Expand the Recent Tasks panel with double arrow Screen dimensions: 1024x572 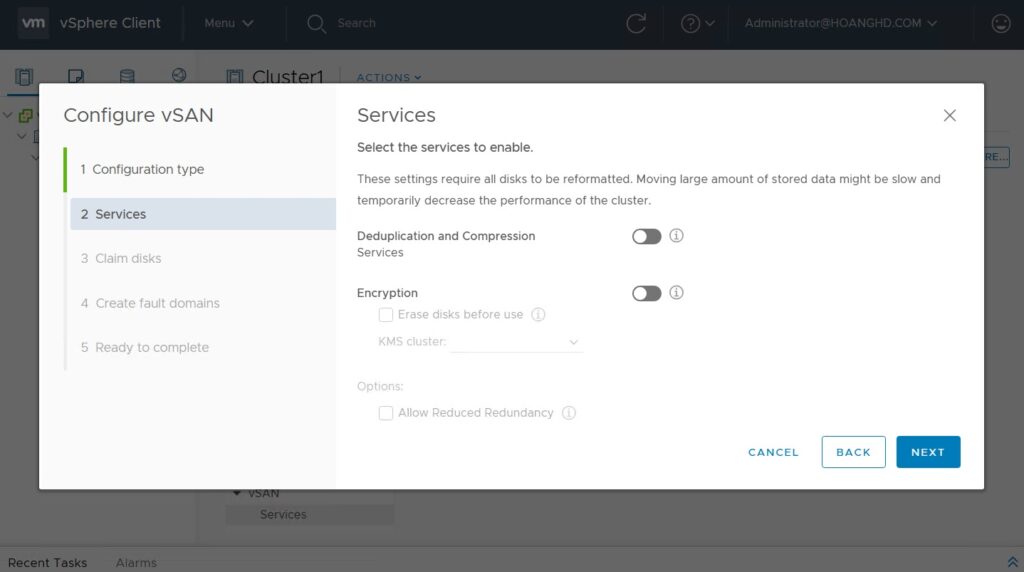(1012, 562)
